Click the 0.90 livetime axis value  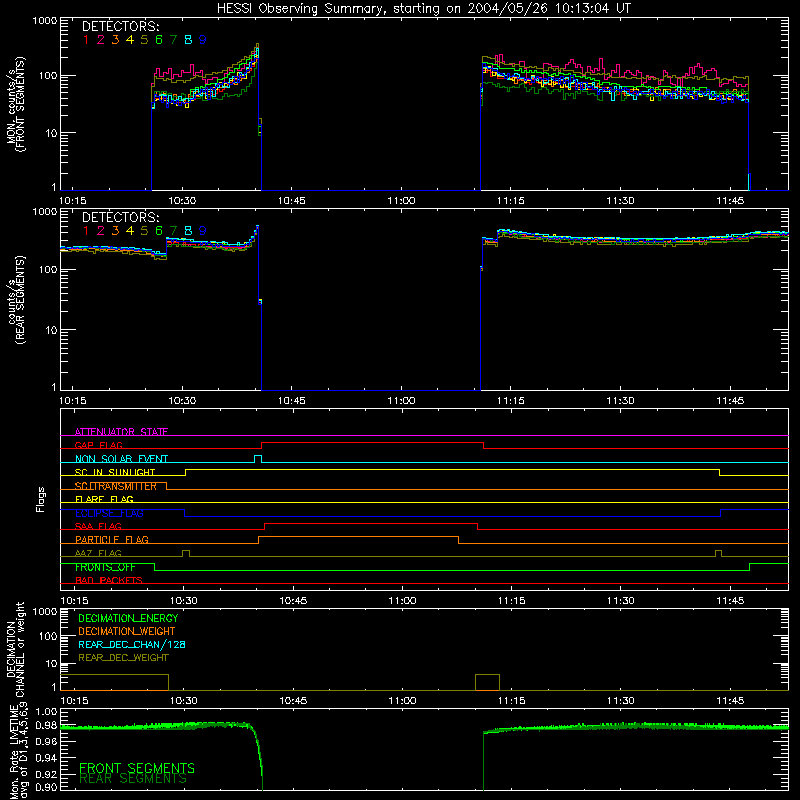47,787
